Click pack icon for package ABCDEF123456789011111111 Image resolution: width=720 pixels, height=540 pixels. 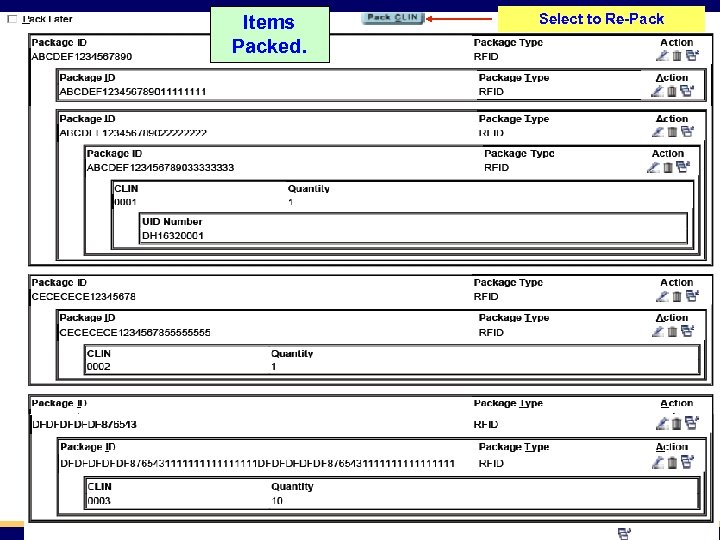click(x=686, y=90)
